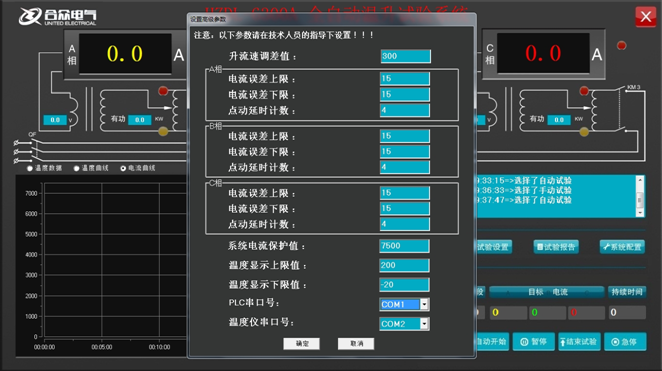Select the 温度数据 radio button

[30, 168]
